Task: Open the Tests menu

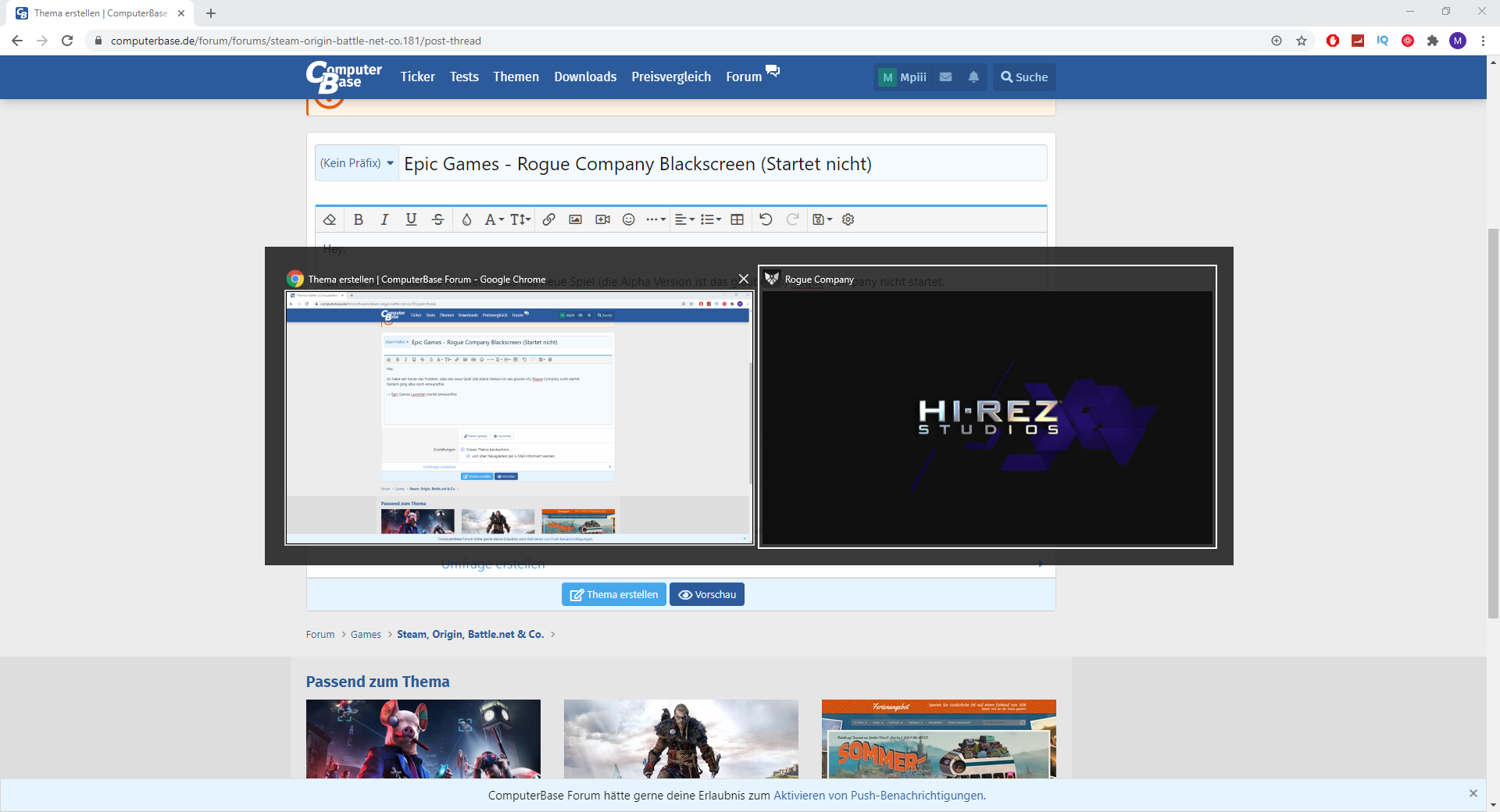Action: point(464,77)
